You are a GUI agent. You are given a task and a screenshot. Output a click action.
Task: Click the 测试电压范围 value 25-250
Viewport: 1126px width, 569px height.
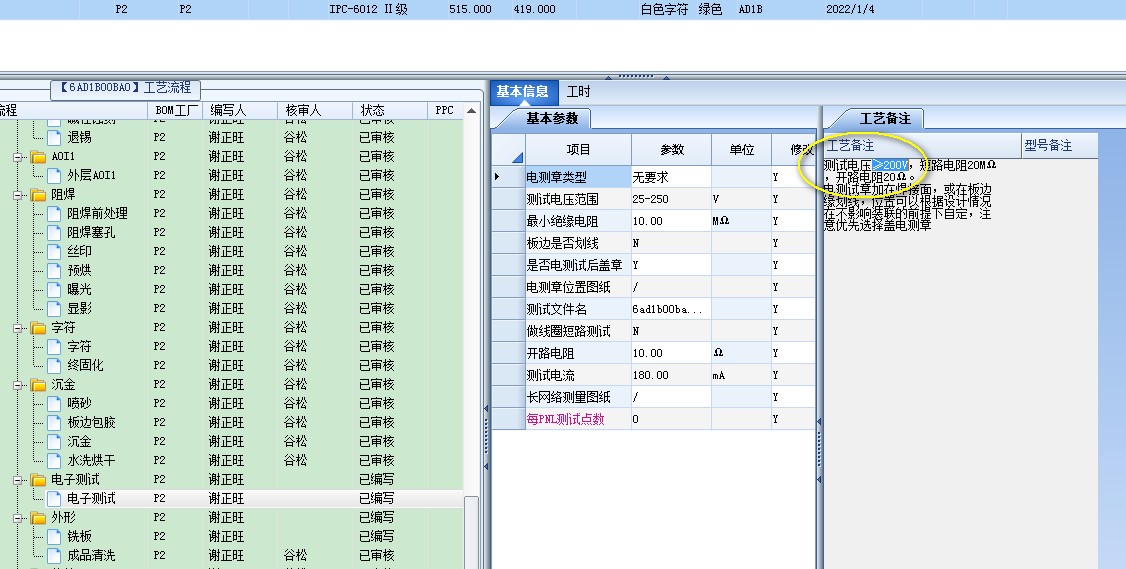coord(671,199)
